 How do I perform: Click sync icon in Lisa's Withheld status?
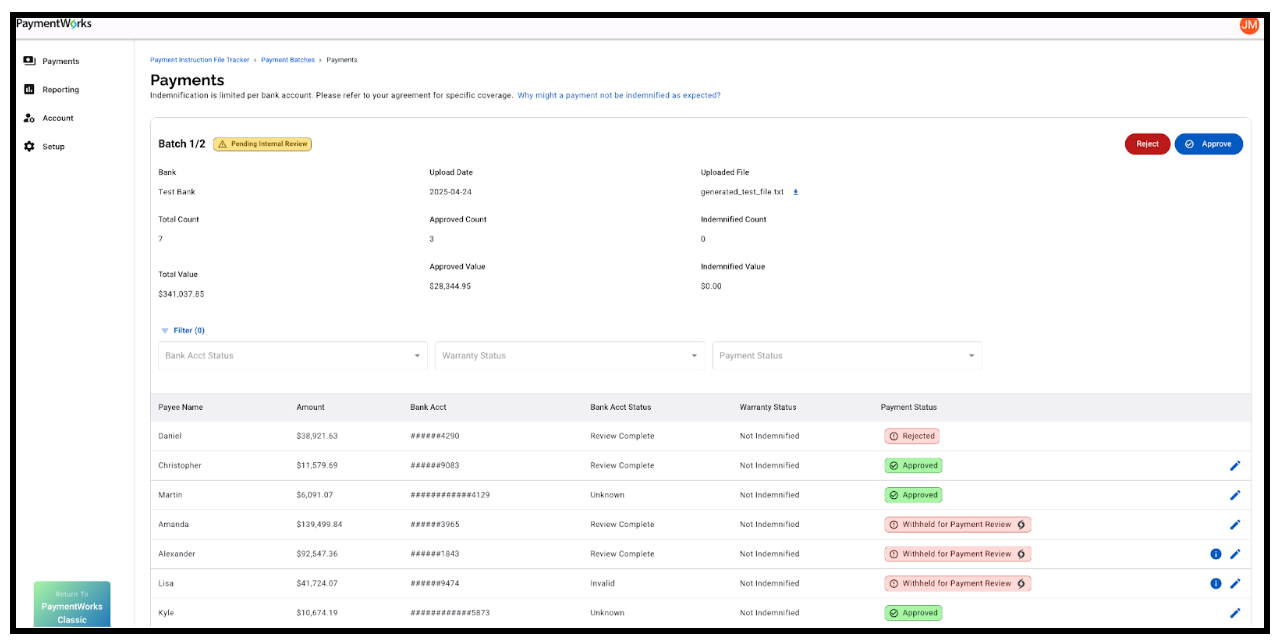point(1021,583)
